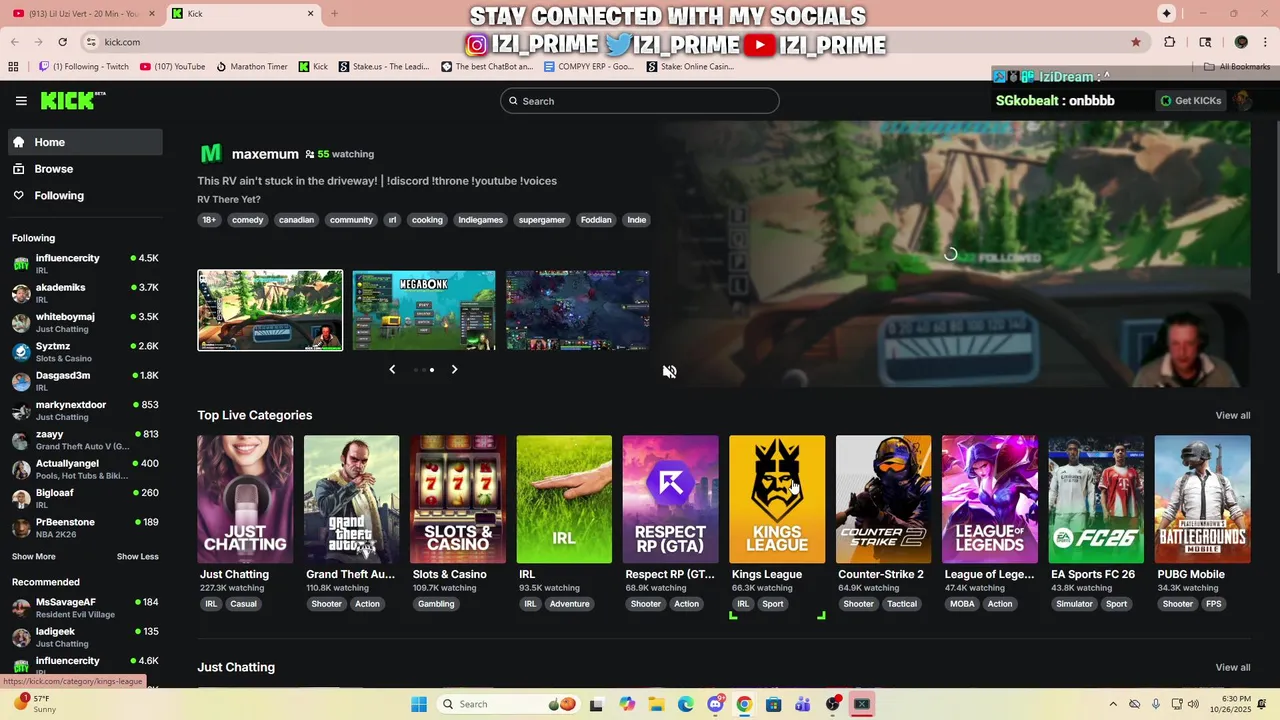This screenshot has width=1280, height=720.
Task: Open the COMPYY ERP bookmark
Action: point(589,67)
